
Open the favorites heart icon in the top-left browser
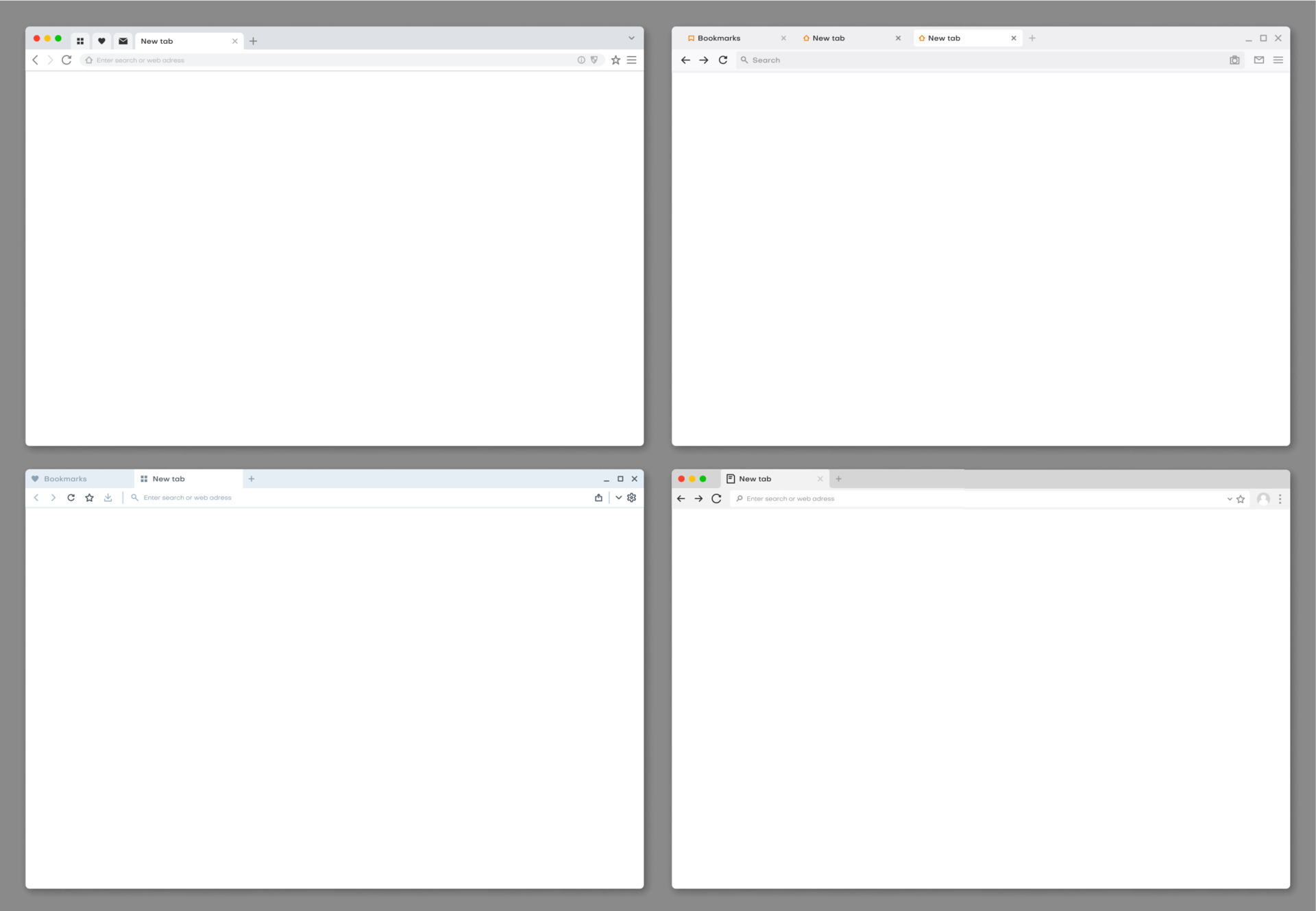[101, 40]
